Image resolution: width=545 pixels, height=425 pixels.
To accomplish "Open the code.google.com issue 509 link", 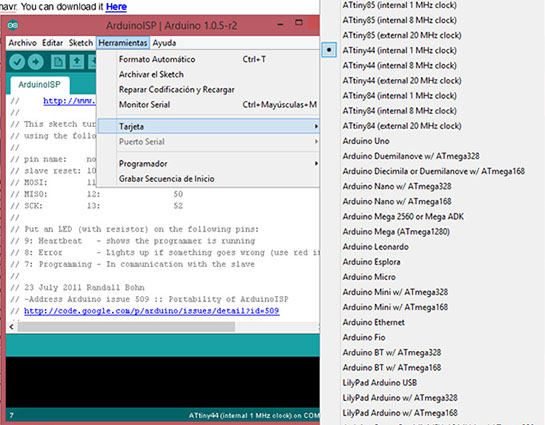I will coord(152,311).
